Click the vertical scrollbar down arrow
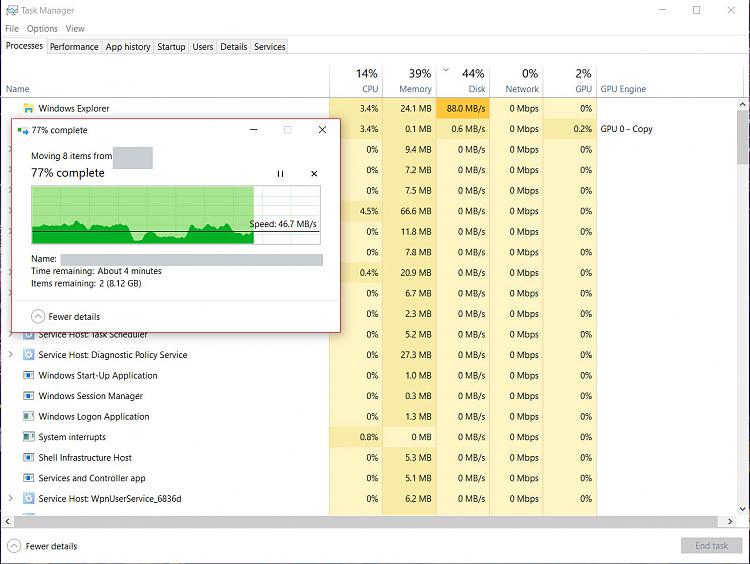The height and width of the screenshot is (564, 750). (x=742, y=509)
